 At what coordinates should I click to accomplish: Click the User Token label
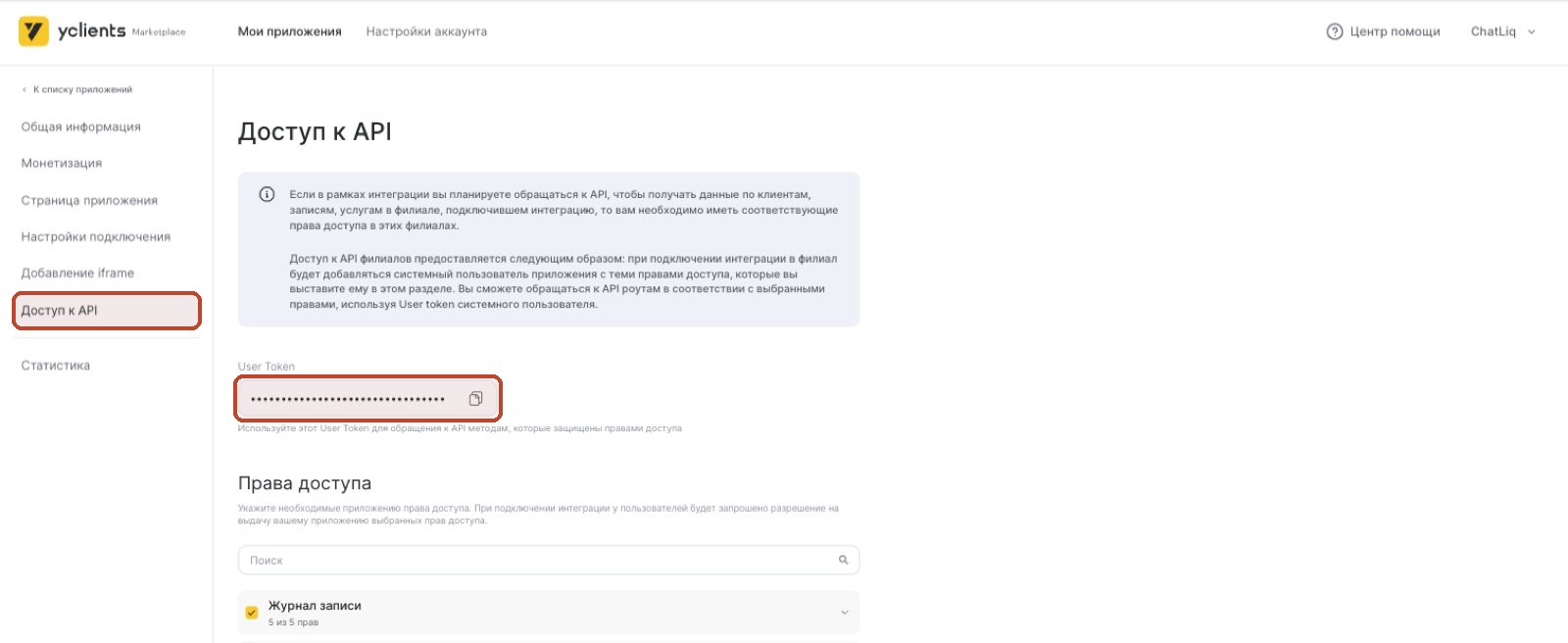click(x=267, y=367)
